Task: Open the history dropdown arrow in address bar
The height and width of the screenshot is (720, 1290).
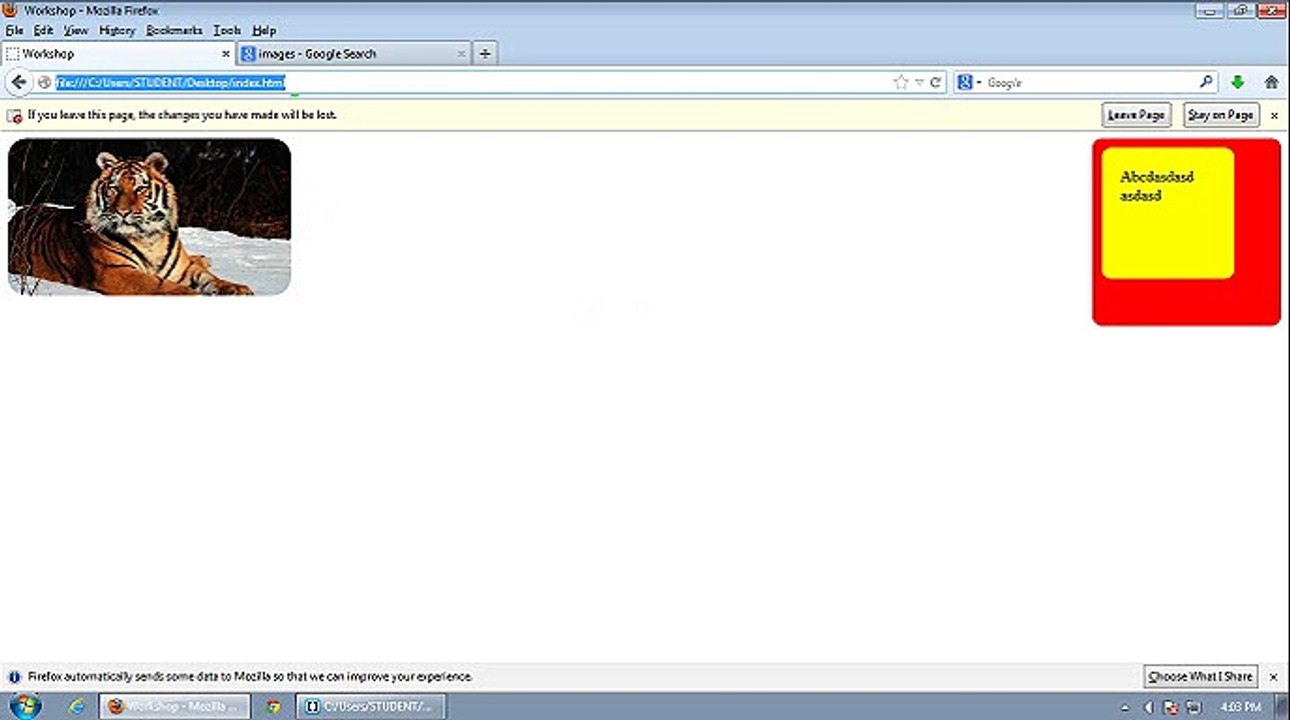Action: click(919, 83)
